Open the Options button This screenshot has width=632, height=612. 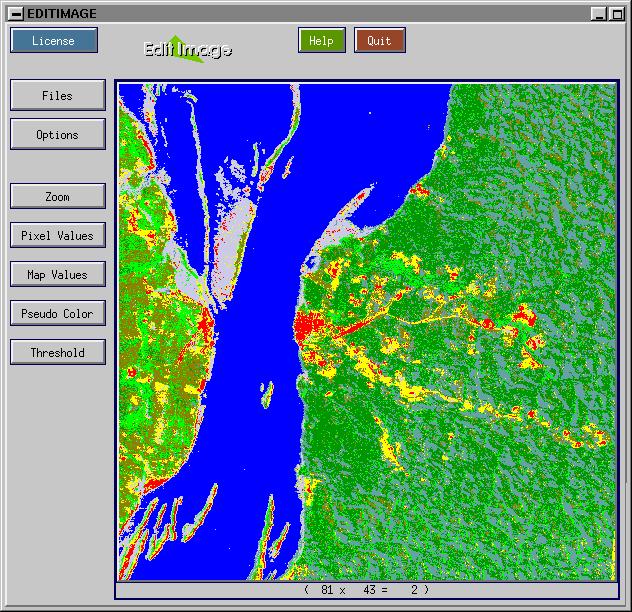(58, 134)
